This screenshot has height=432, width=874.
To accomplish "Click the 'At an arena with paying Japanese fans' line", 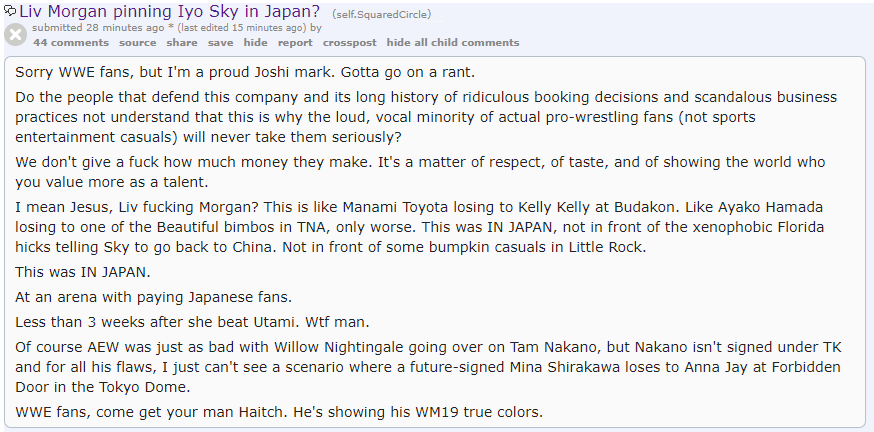I will click(x=153, y=297).
